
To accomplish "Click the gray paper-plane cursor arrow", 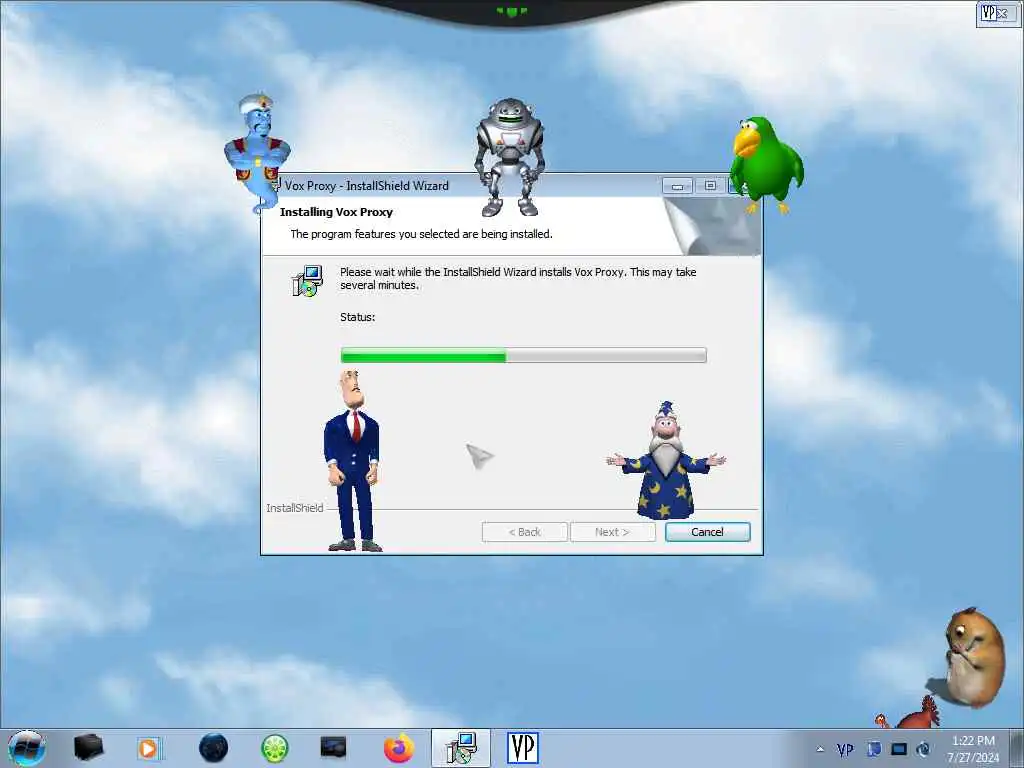I will tap(479, 455).
